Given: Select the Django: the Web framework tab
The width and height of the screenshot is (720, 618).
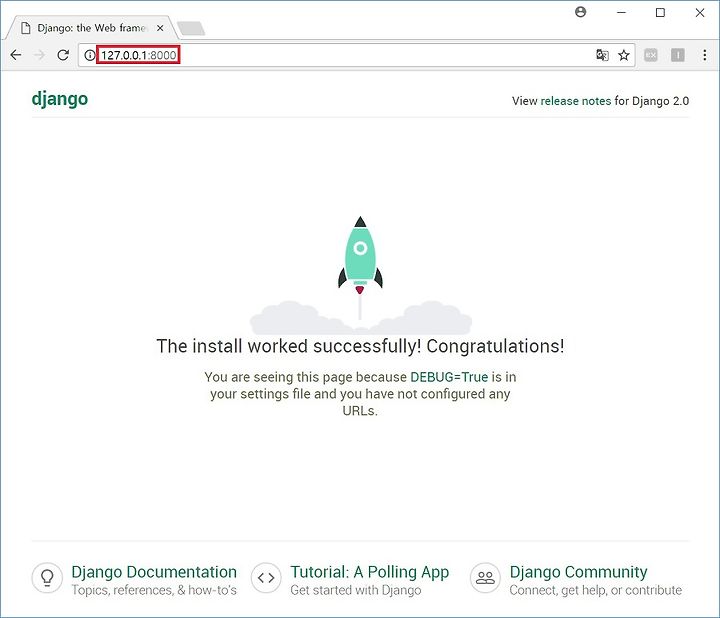Looking at the screenshot, I should [x=91, y=28].
